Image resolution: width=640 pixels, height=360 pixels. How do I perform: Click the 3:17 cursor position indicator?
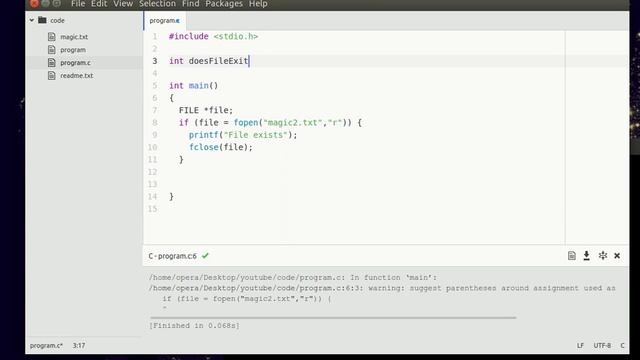(x=79, y=345)
